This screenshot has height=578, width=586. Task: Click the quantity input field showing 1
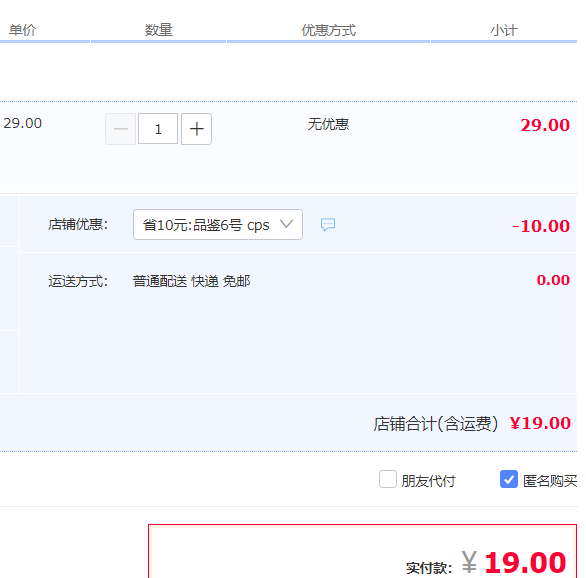(x=158, y=129)
